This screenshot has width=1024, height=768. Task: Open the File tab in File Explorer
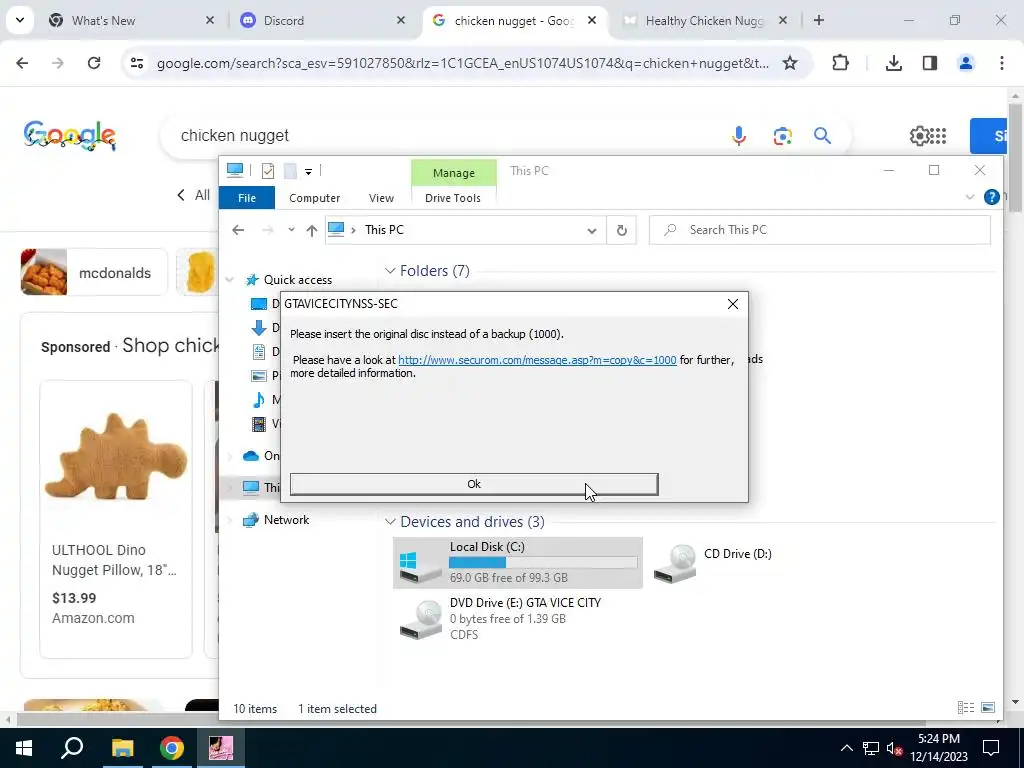click(x=247, y=198)
